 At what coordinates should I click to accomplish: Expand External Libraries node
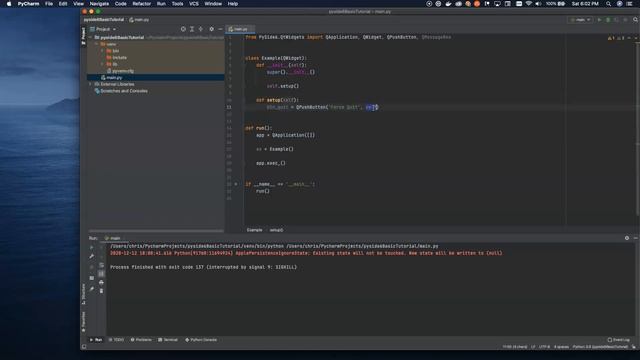(x=91, y=84)
